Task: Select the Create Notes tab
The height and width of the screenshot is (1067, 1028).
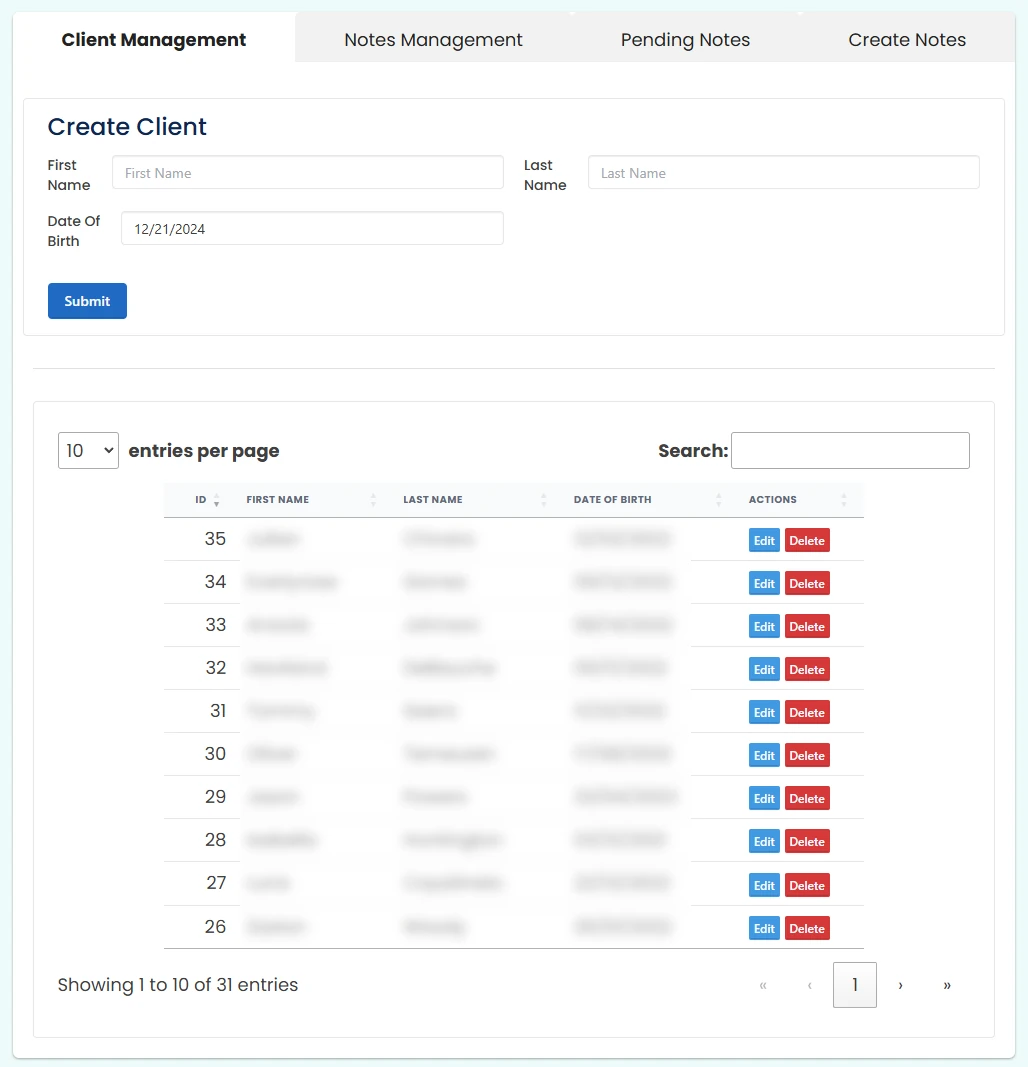Action: 907,40
